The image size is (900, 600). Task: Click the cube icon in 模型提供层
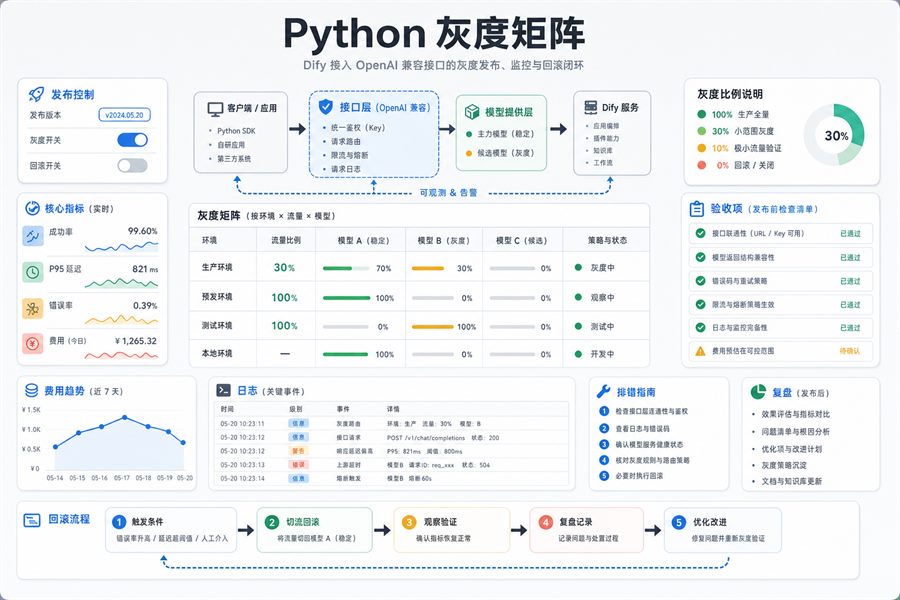click(472, 112)
